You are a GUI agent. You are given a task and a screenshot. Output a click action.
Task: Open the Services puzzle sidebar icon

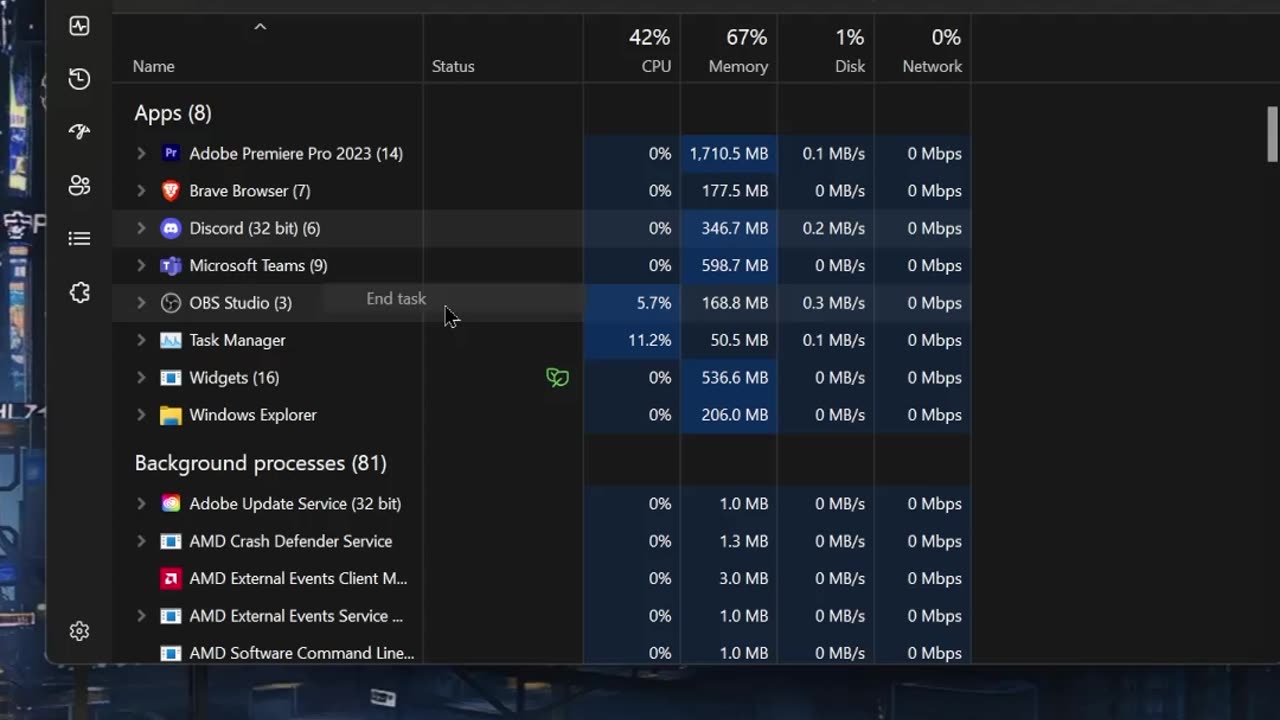tap(80, 292)
